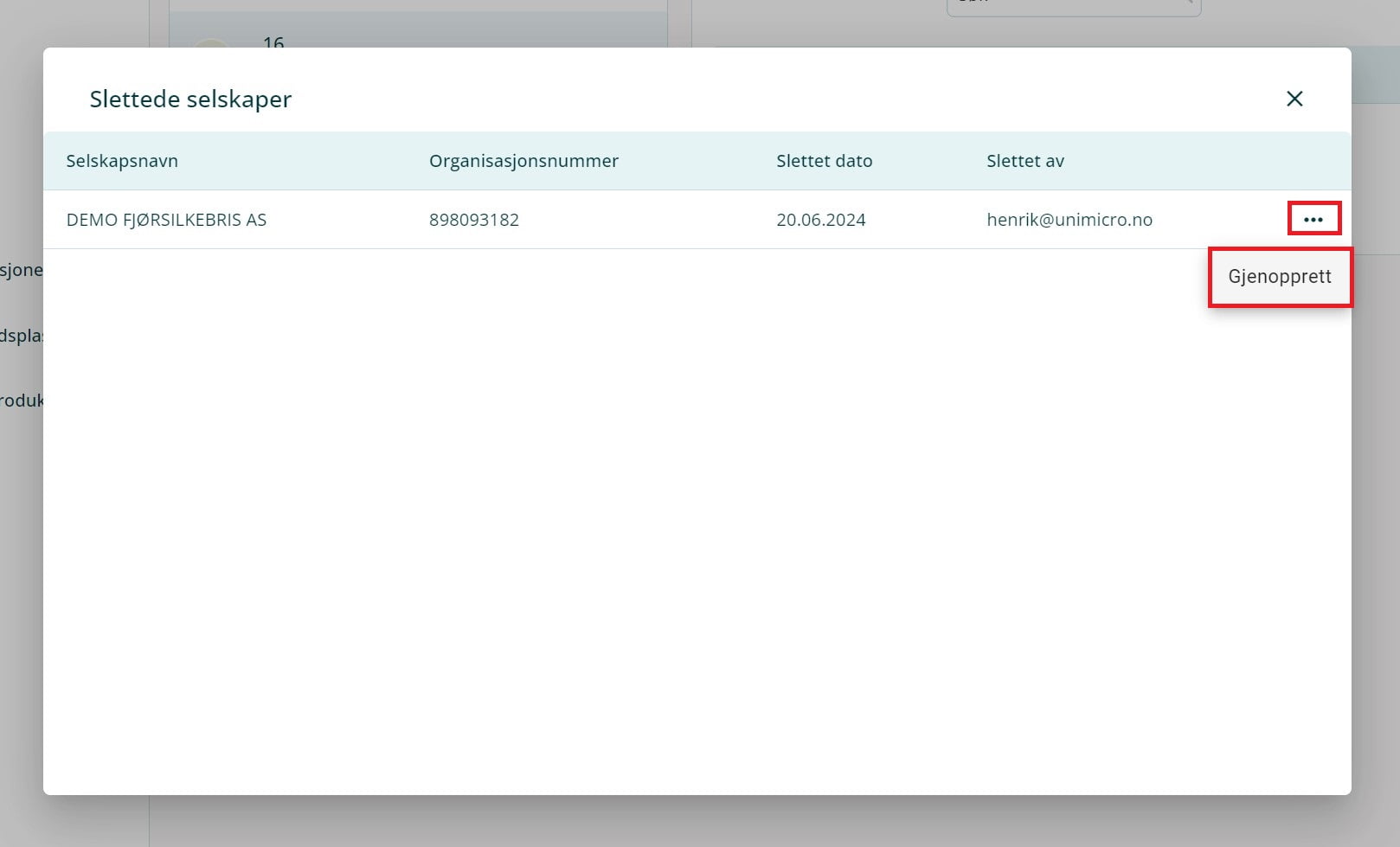Select the DEMO FJØRSILKEBRIS AS company name
The width and height of the screenshot is (1400, 847).
pos(166,220)
